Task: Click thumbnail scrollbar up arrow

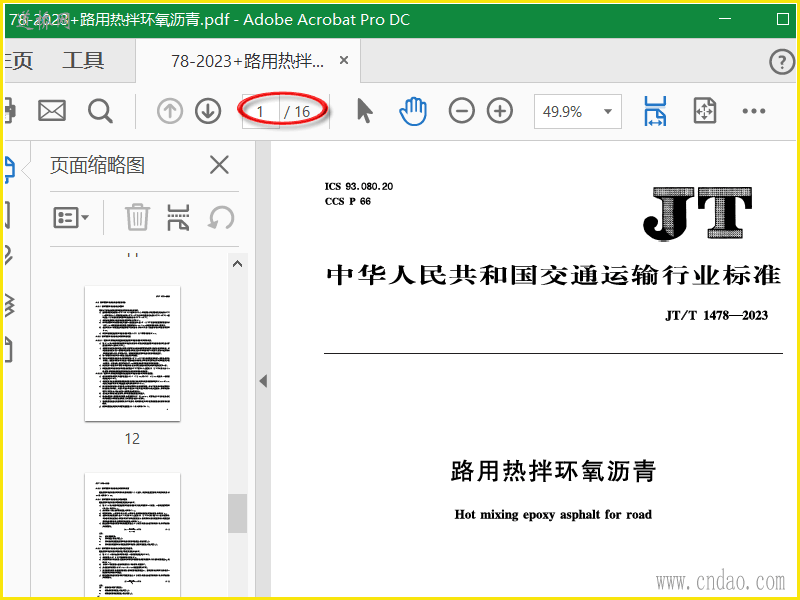Action: coord(237,264)
